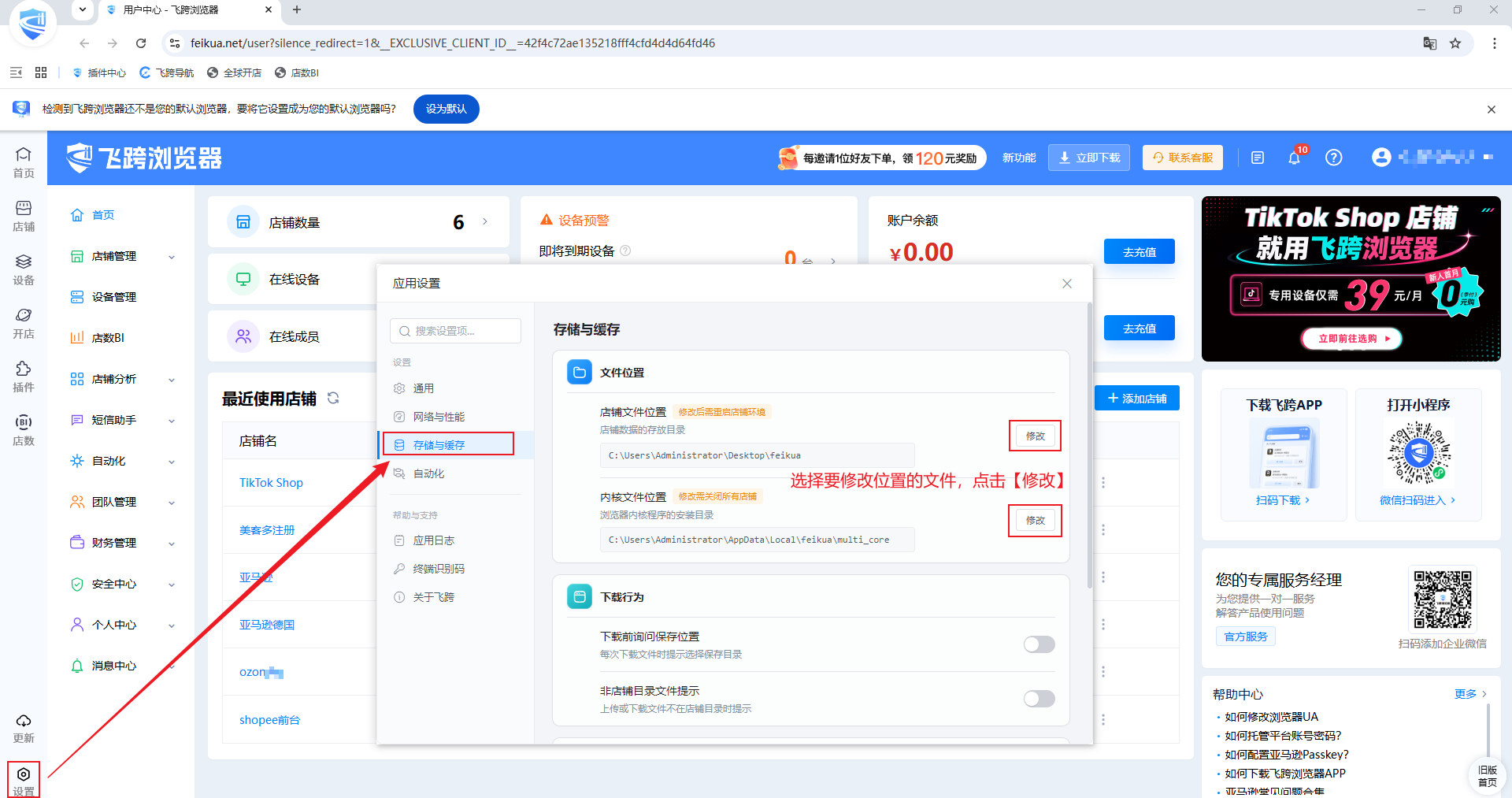Open 开店 in the far-left icon rail

(24, 323)
